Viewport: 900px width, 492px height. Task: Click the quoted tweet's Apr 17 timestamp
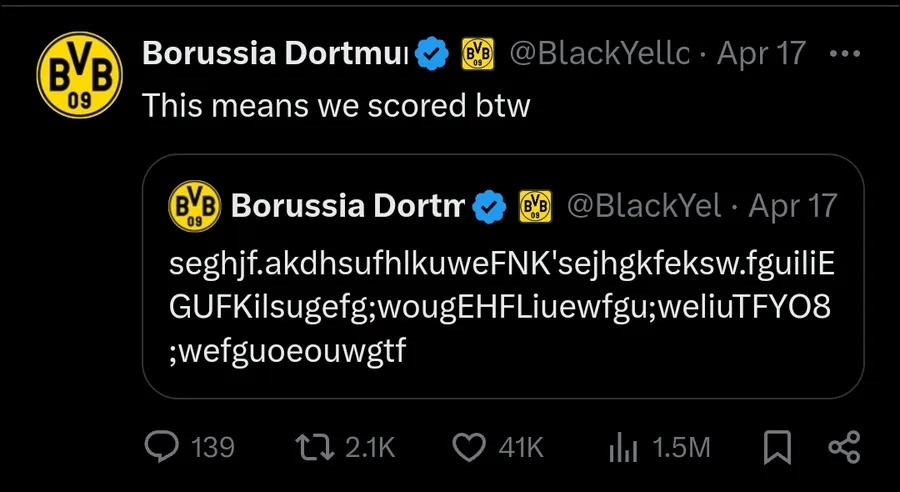[792, 206]
